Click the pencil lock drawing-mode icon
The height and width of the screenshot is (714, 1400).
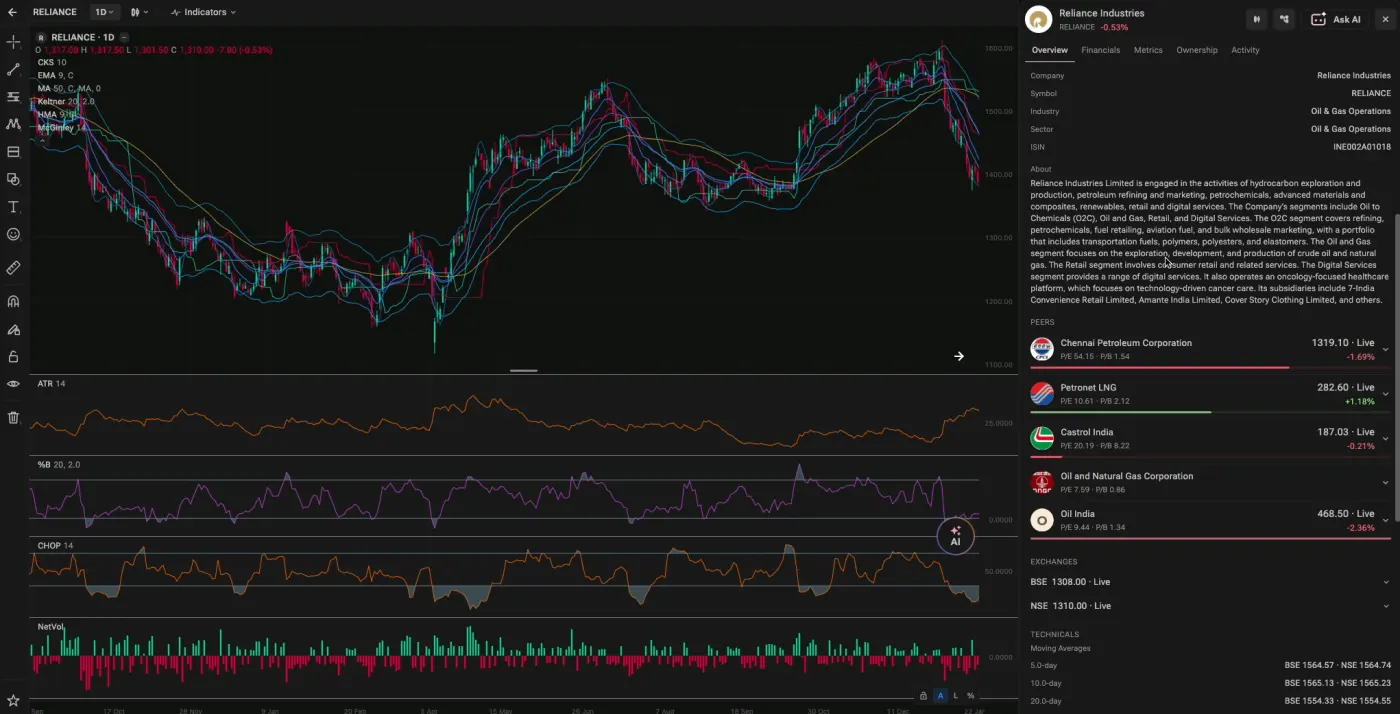pyautogui.click(x=13, y=329)
